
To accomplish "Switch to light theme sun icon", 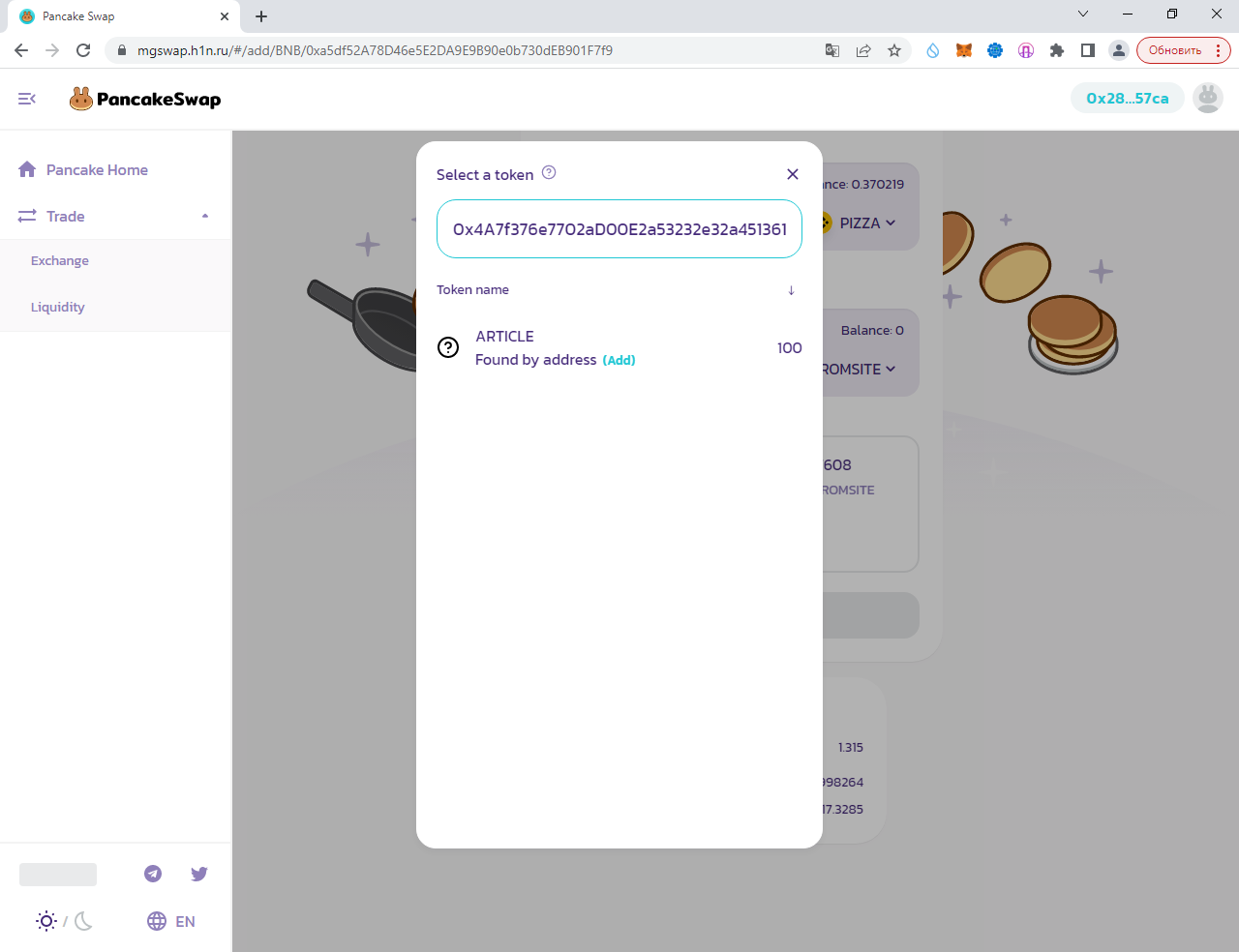I will click(46, 921).
